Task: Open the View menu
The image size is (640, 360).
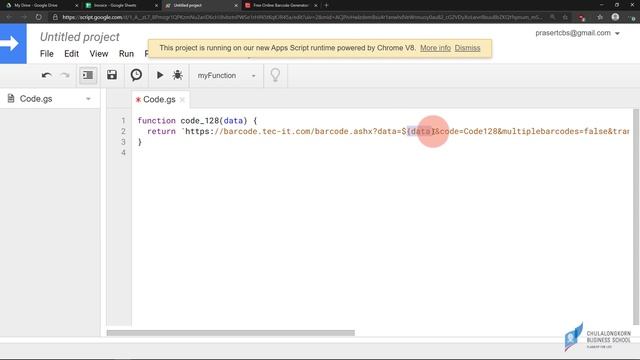Action: pyautogui.click(x=99, y=54)
